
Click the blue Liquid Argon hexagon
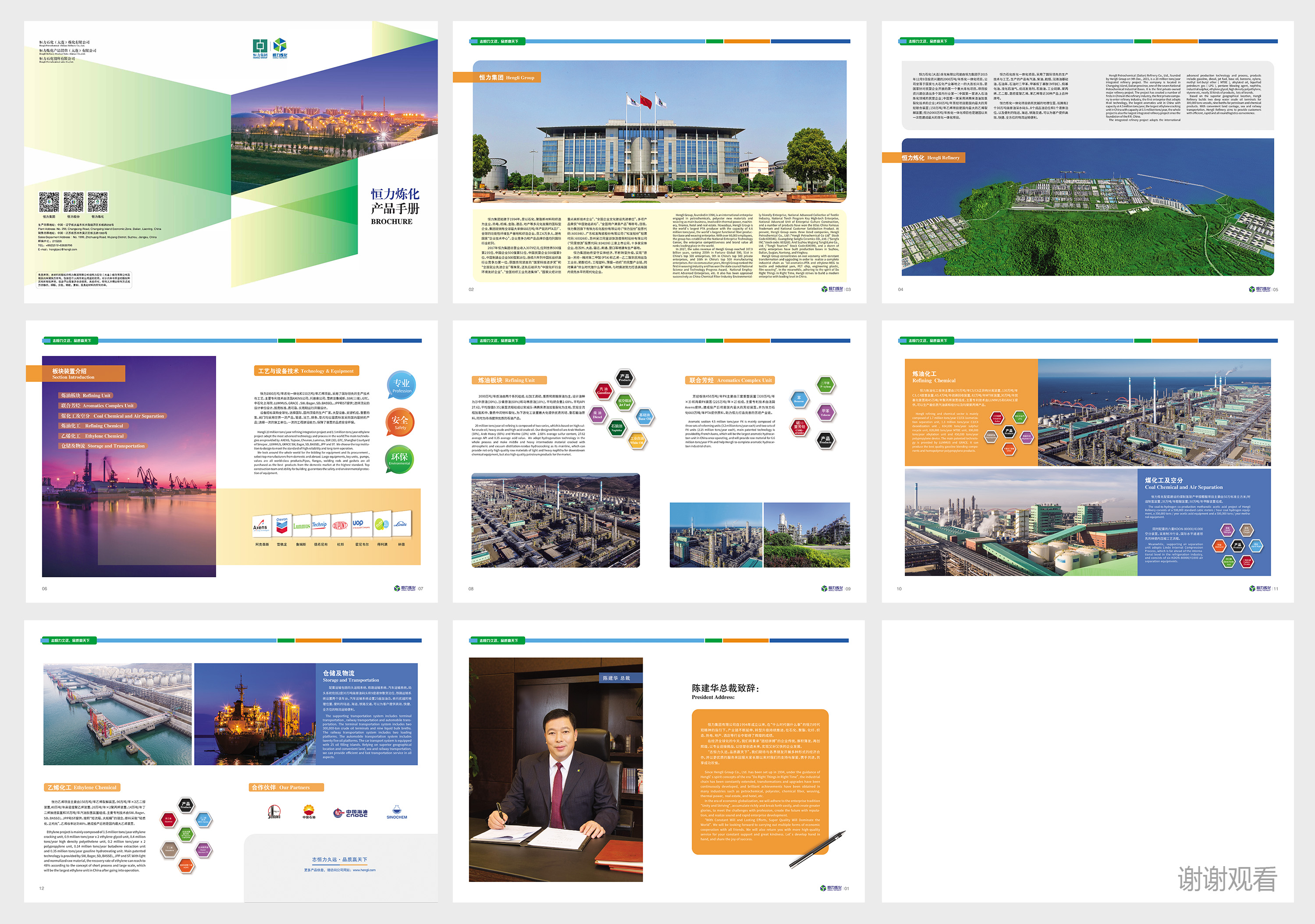(1256, 546)
